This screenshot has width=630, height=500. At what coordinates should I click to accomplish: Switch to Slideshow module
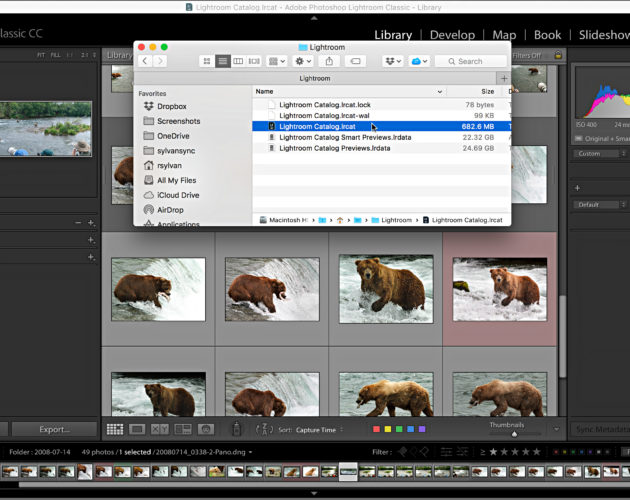tap(604, 35)
